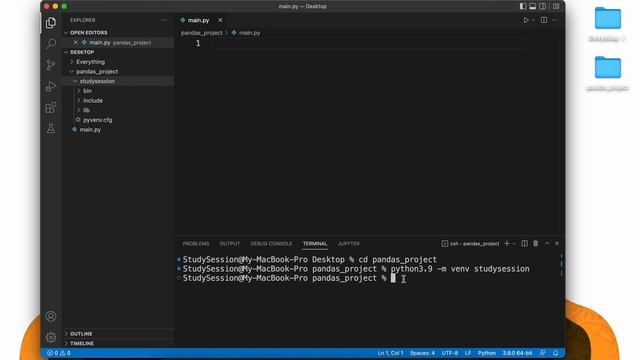Click the Explorer more actions ellipsis
The height and width of the screenshot is (360, 640).
(164, 20)
